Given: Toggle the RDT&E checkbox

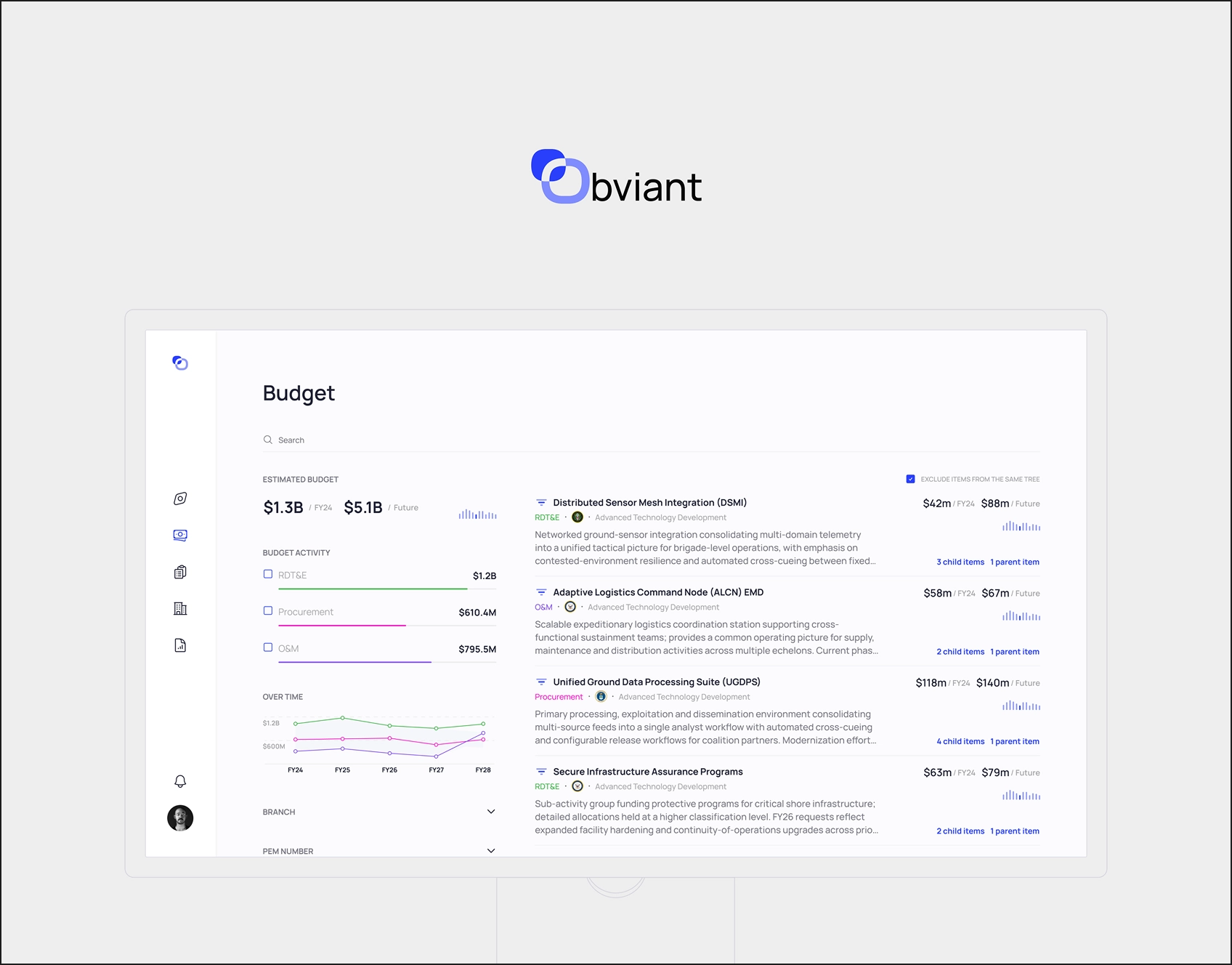Looking at the screenshot, I should pos(268,574).
